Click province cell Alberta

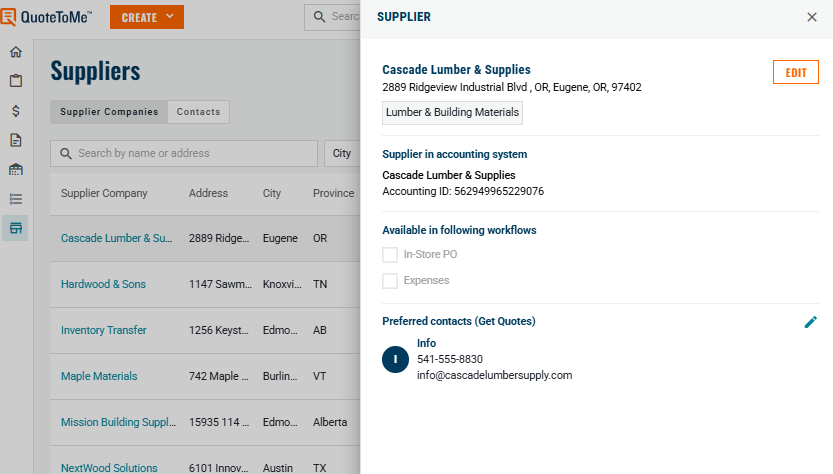[x=330, y=422]
